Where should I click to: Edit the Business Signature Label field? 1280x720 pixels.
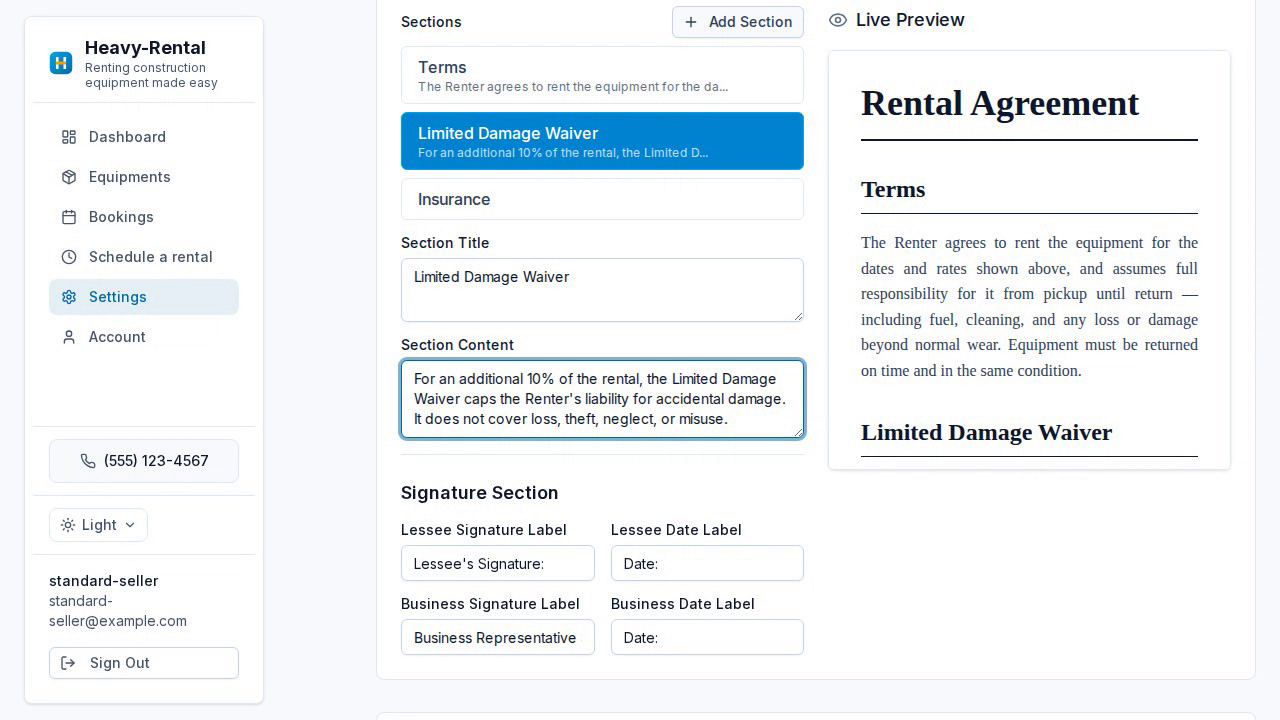[498, 637]
